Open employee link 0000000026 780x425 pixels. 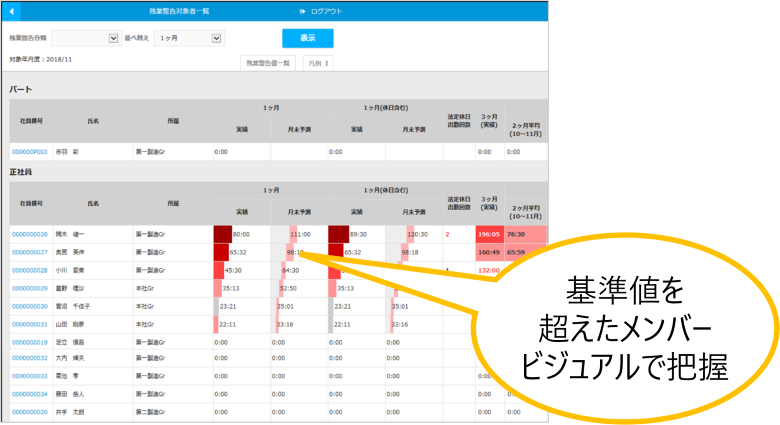[x=30, y=234]
